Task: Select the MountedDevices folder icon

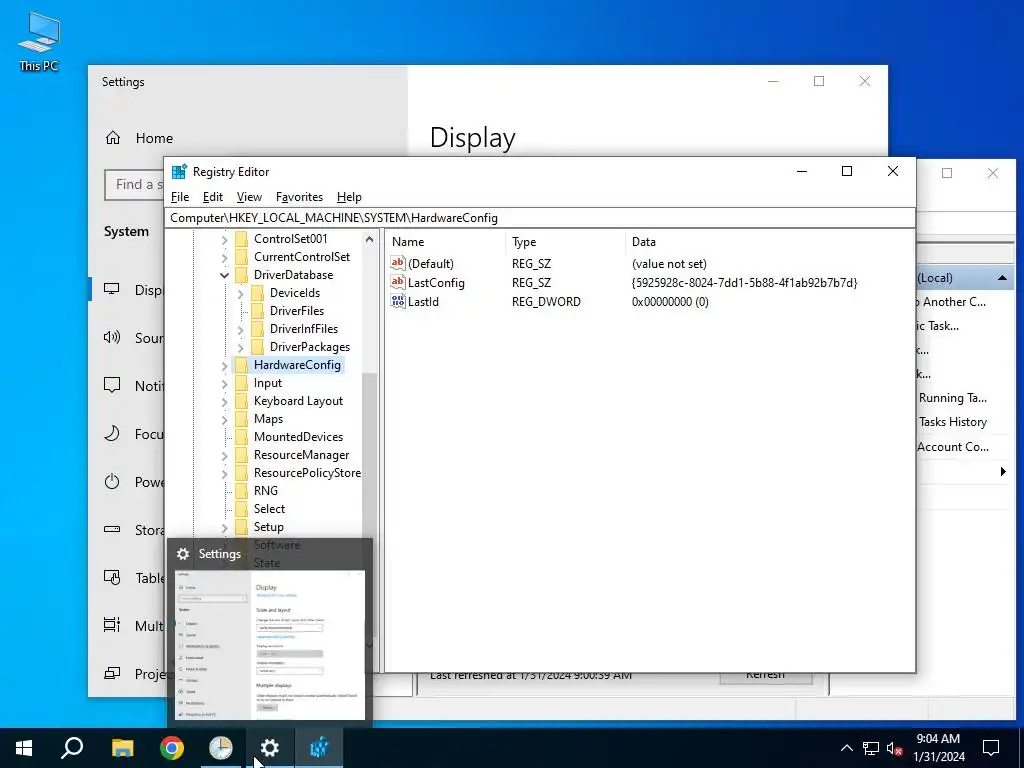Action: click(242, 436)
